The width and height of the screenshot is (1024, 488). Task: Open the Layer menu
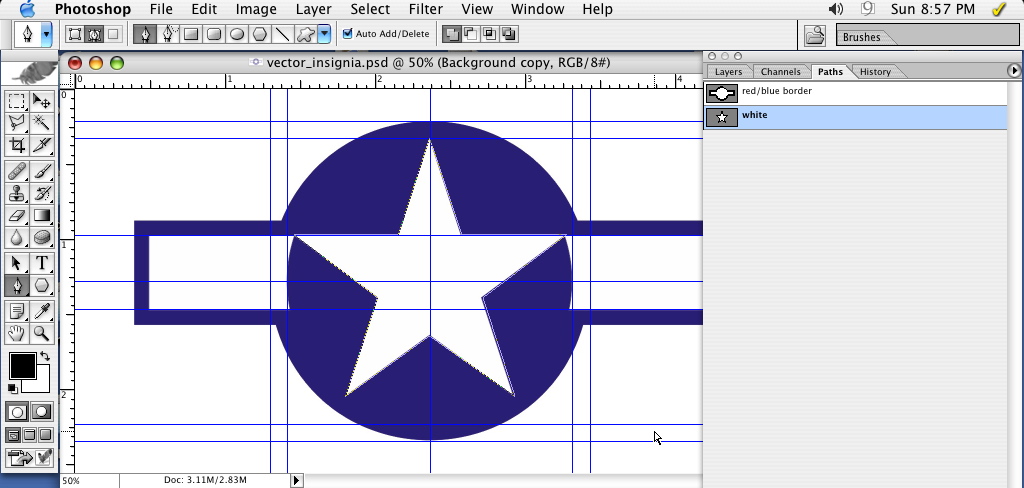pyautogui.click(x=313, y=9)
